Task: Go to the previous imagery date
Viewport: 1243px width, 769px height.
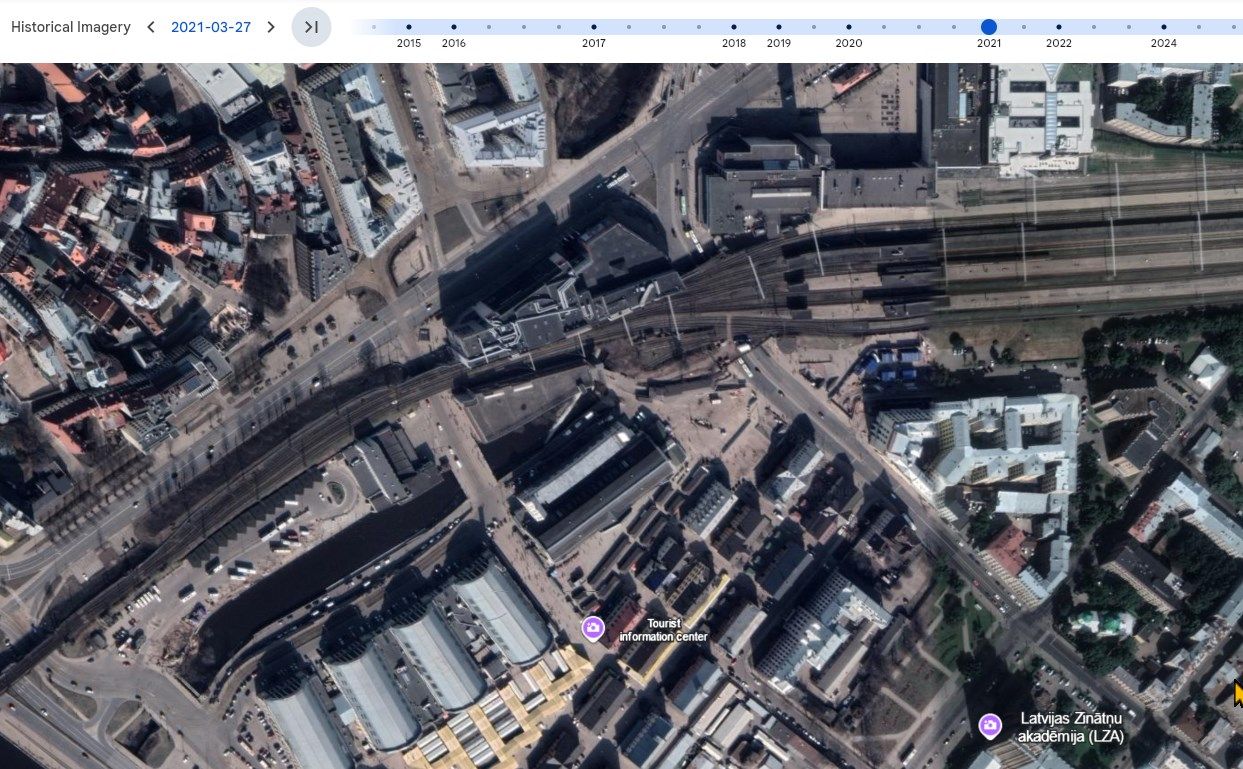Action: click(151, 27)
